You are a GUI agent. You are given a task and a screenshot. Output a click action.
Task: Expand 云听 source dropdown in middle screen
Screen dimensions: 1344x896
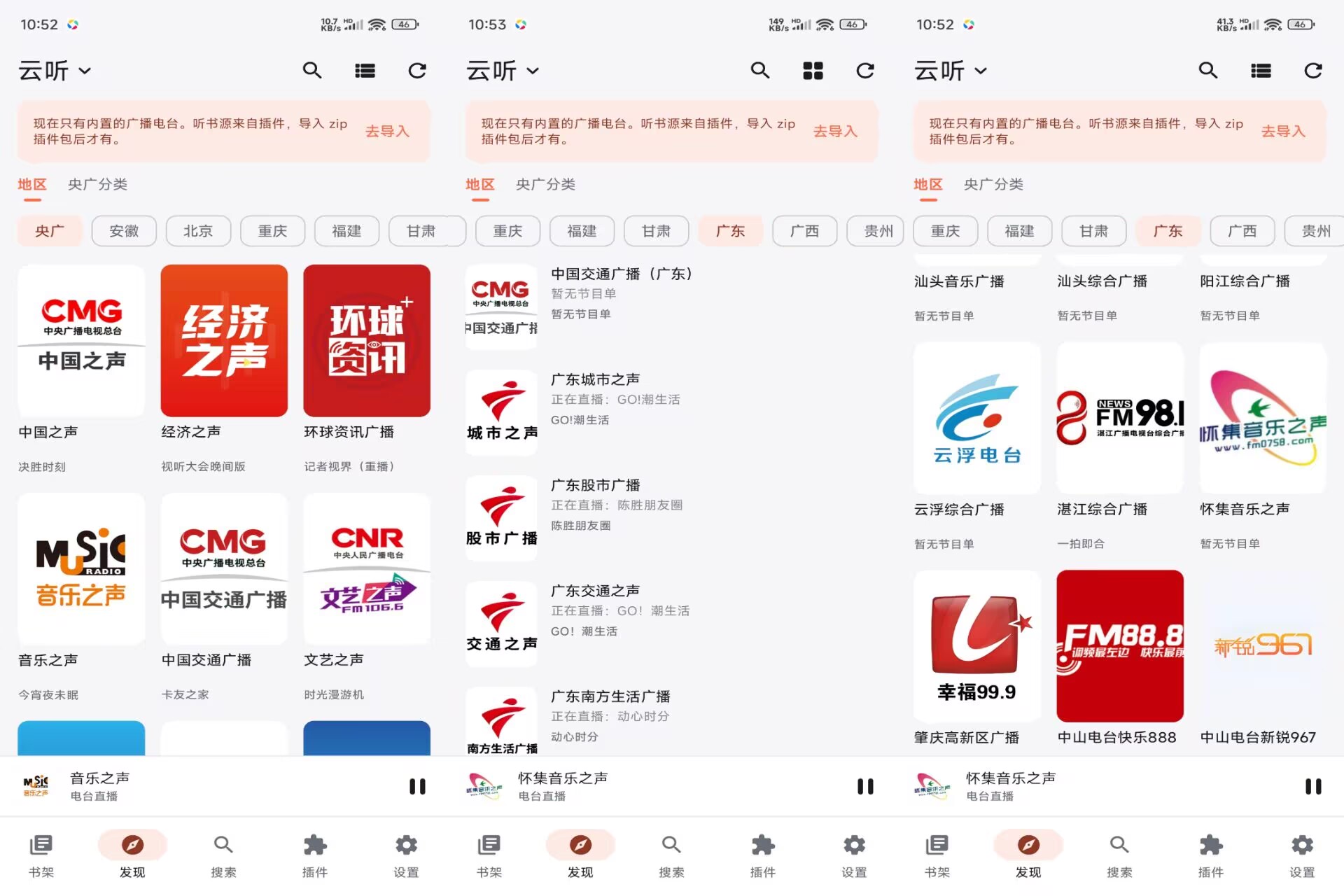(503, 71)
